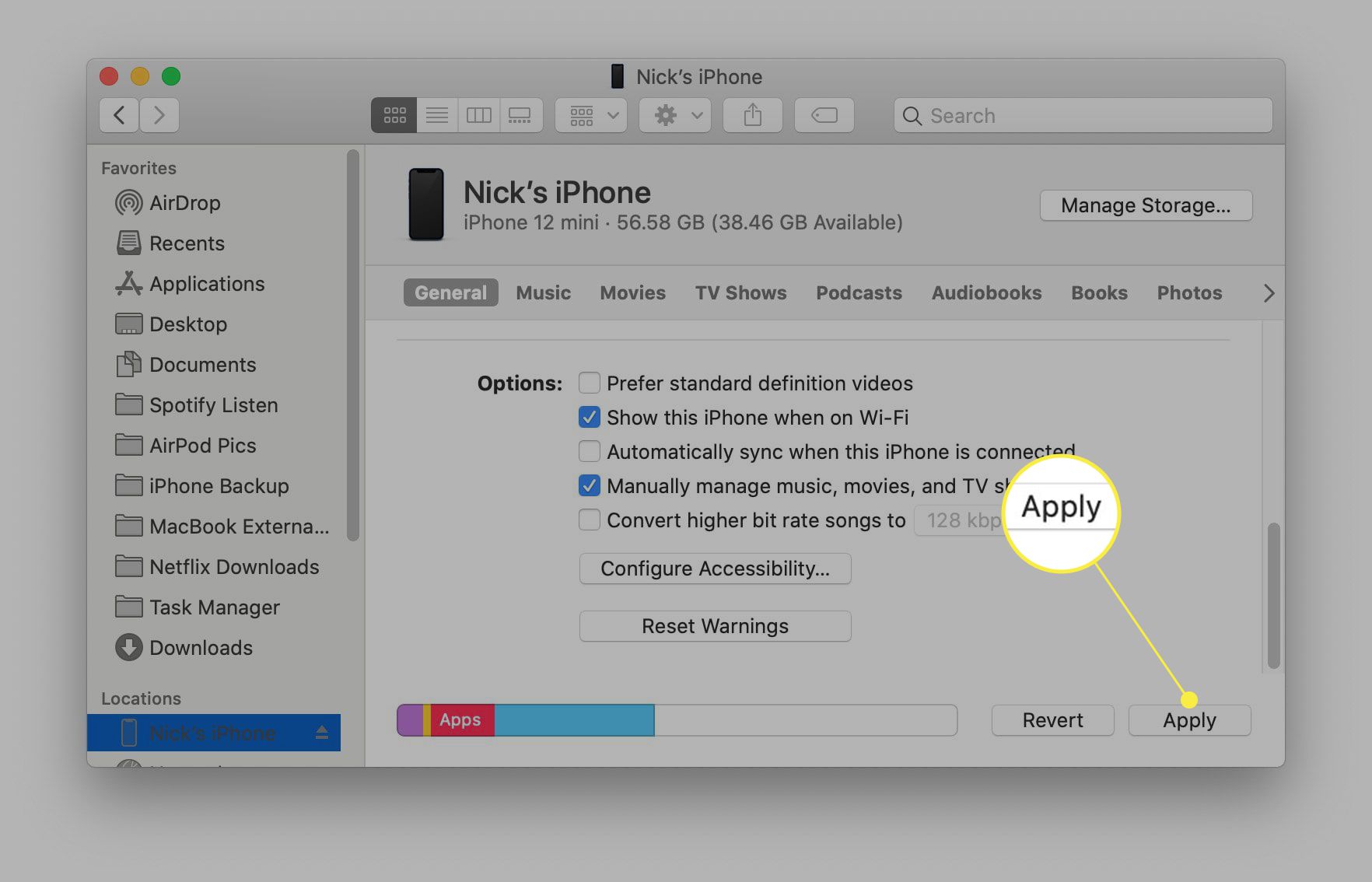The image size is (1372, 882).
Task: Select the General tab
Action: click(x=451, y=293)
